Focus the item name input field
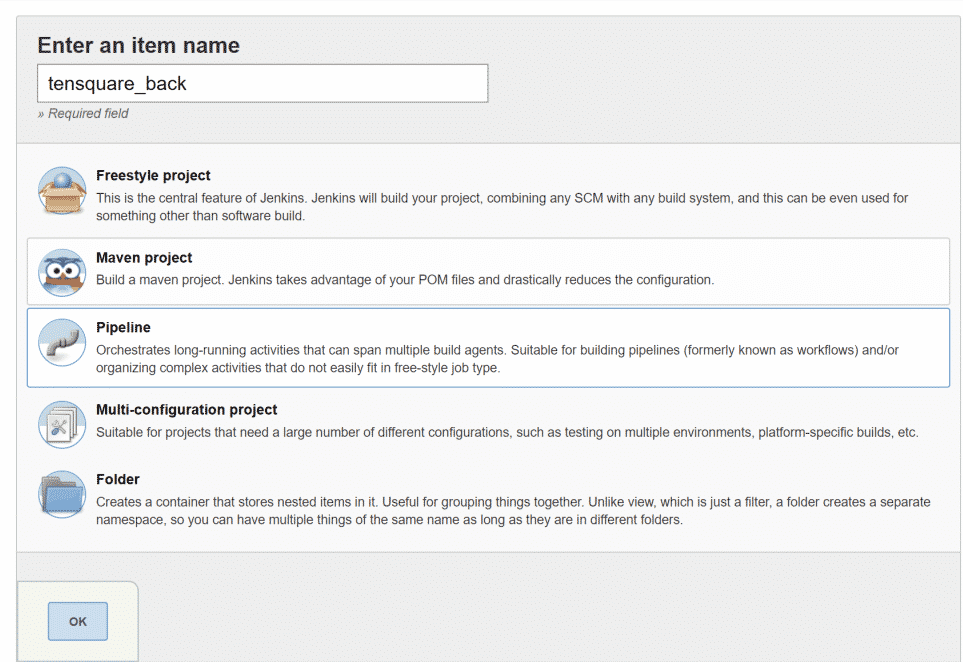The width and height of the screenshot is (963, 662). [x=262, y=84]
